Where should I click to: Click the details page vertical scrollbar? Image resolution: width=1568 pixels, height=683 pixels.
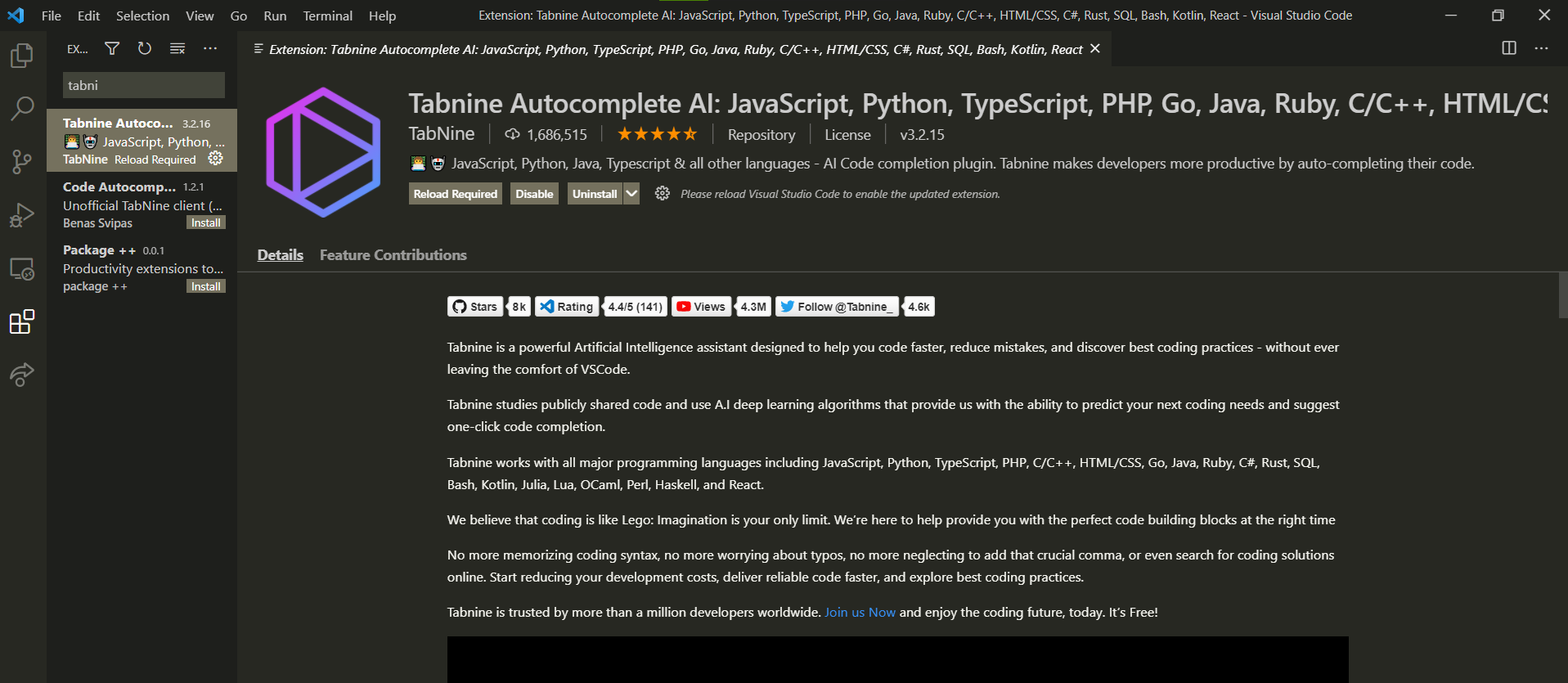coord(1563,295)
